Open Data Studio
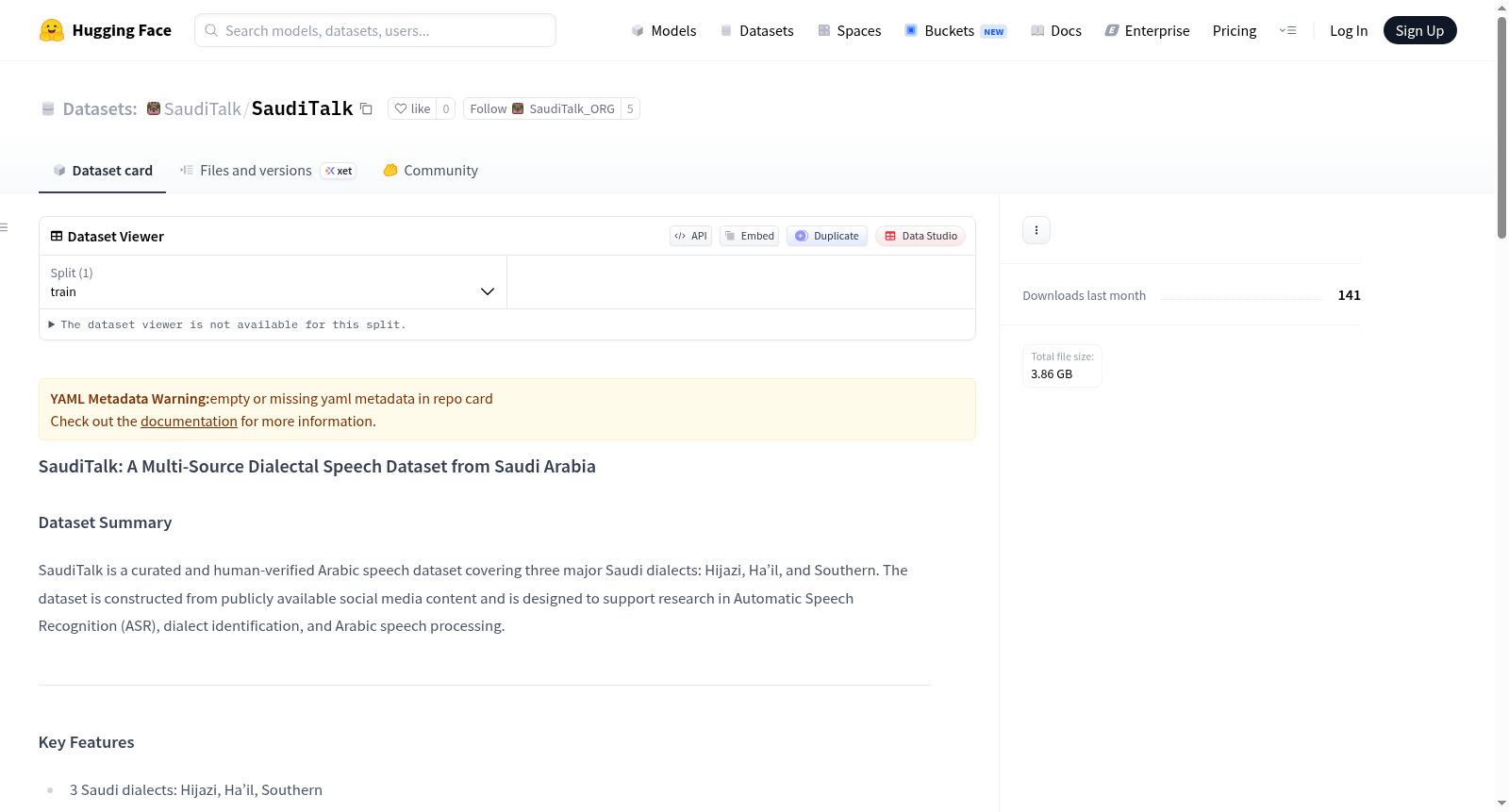Viewport: 1509px width, 812px height. coord(920,236)
